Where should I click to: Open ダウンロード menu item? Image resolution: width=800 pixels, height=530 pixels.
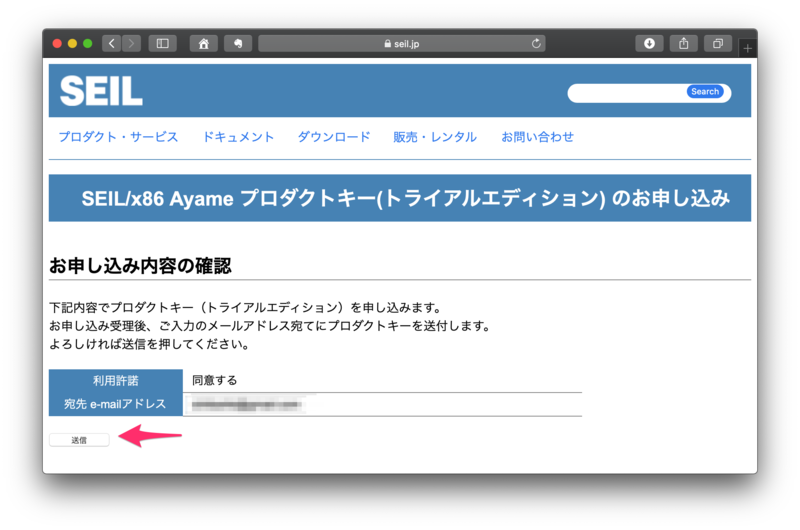pyautogui.click(x=334, y=137)
